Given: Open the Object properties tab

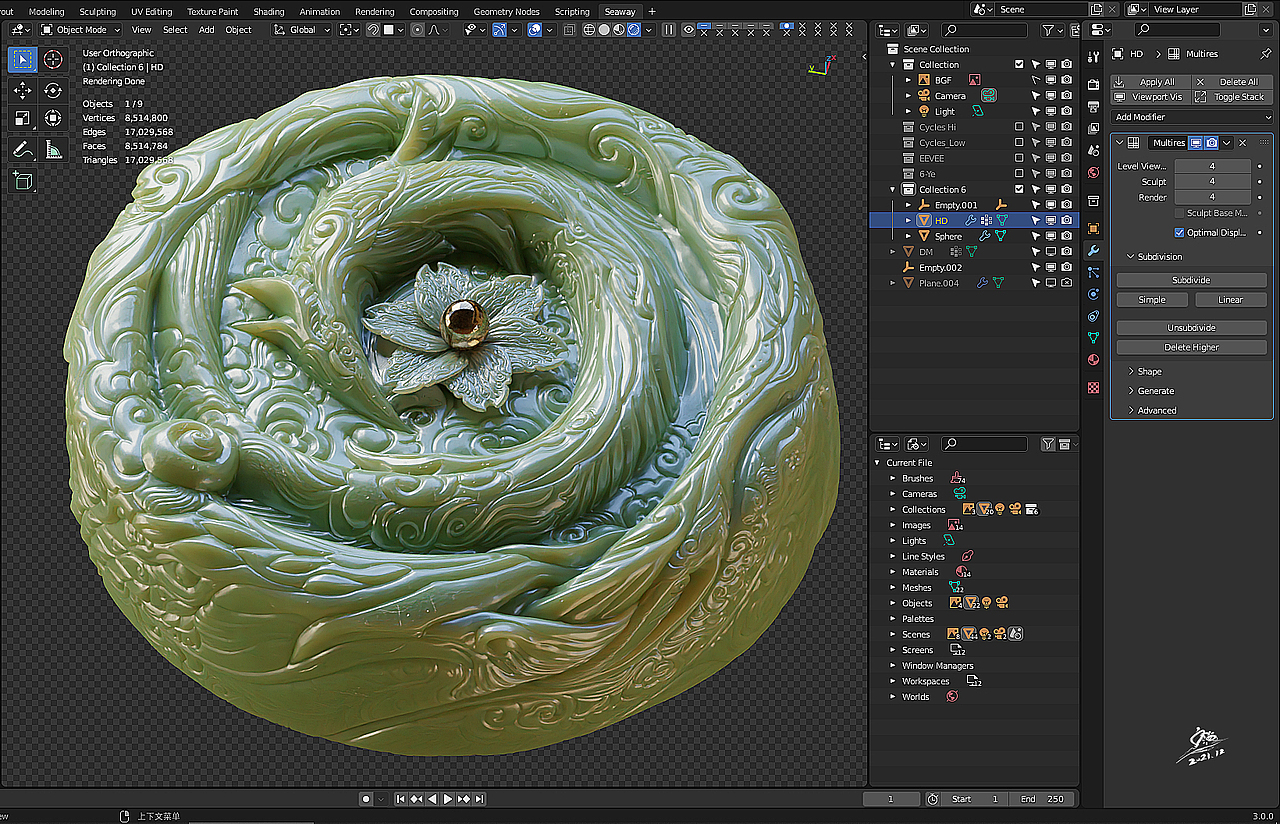Looking at the screenshot, I should (x=1093, y=229).
